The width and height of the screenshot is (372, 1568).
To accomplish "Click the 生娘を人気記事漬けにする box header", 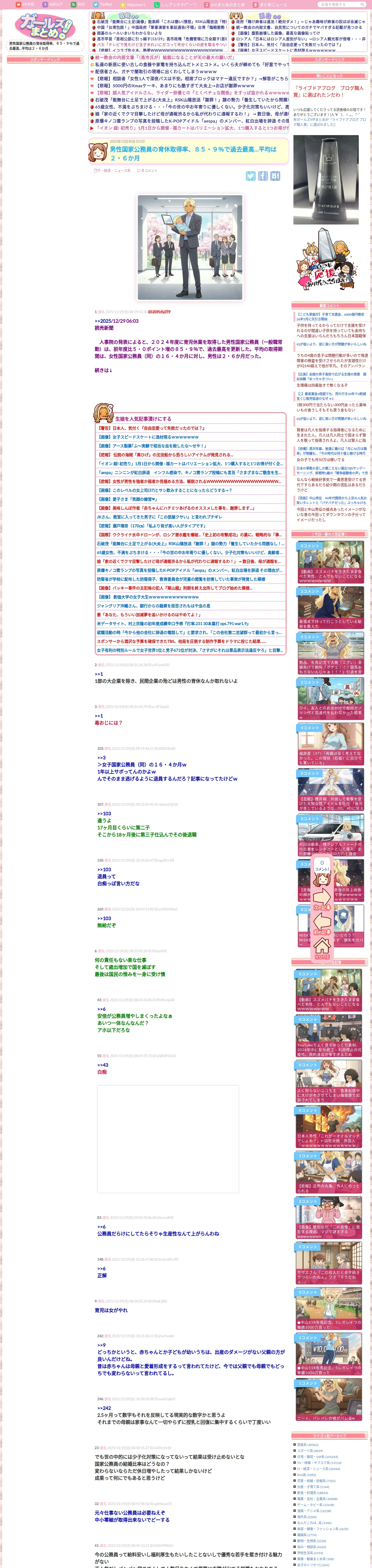I will coord(144,419).
